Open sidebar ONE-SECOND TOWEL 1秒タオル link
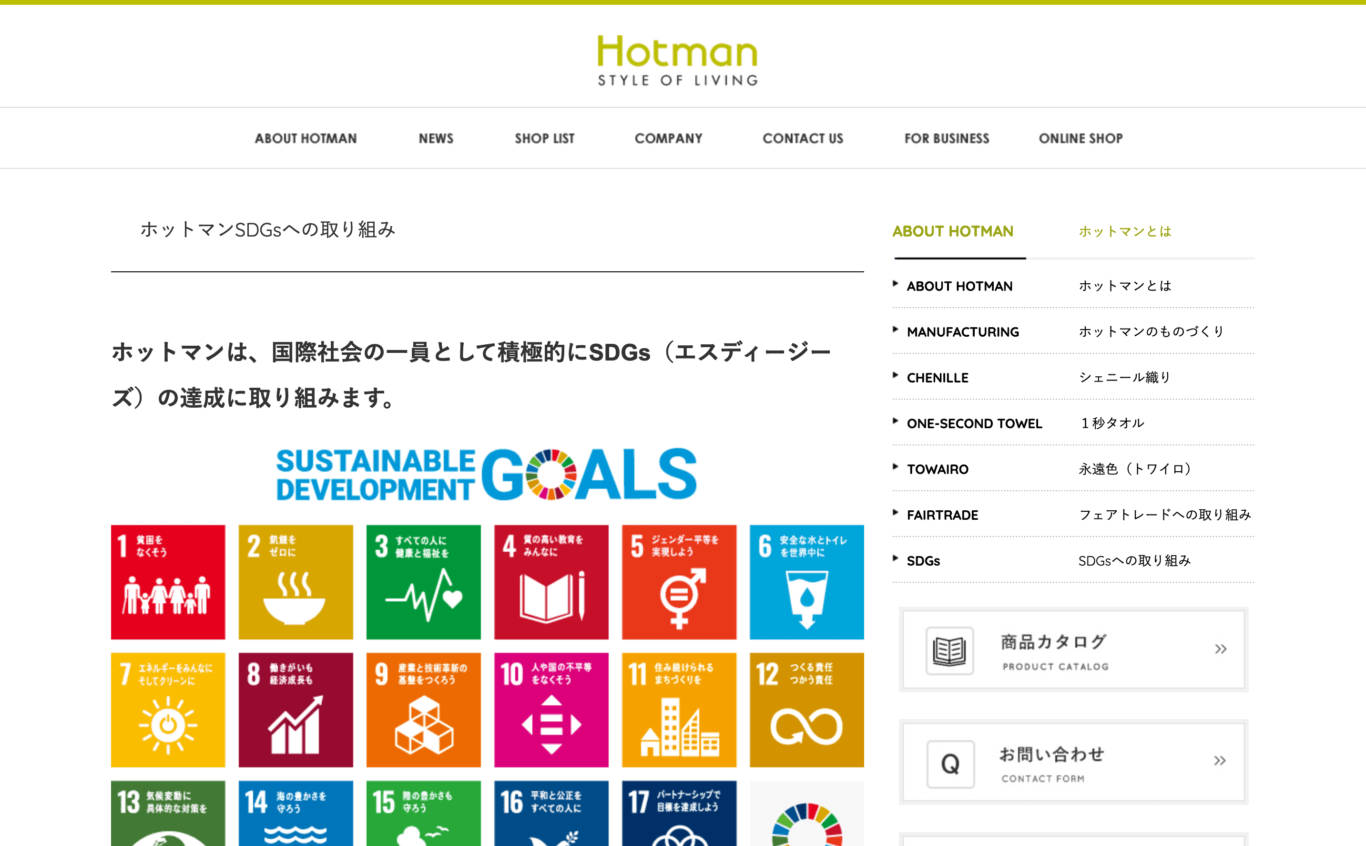The image size is (1366, 846). 1073,424
